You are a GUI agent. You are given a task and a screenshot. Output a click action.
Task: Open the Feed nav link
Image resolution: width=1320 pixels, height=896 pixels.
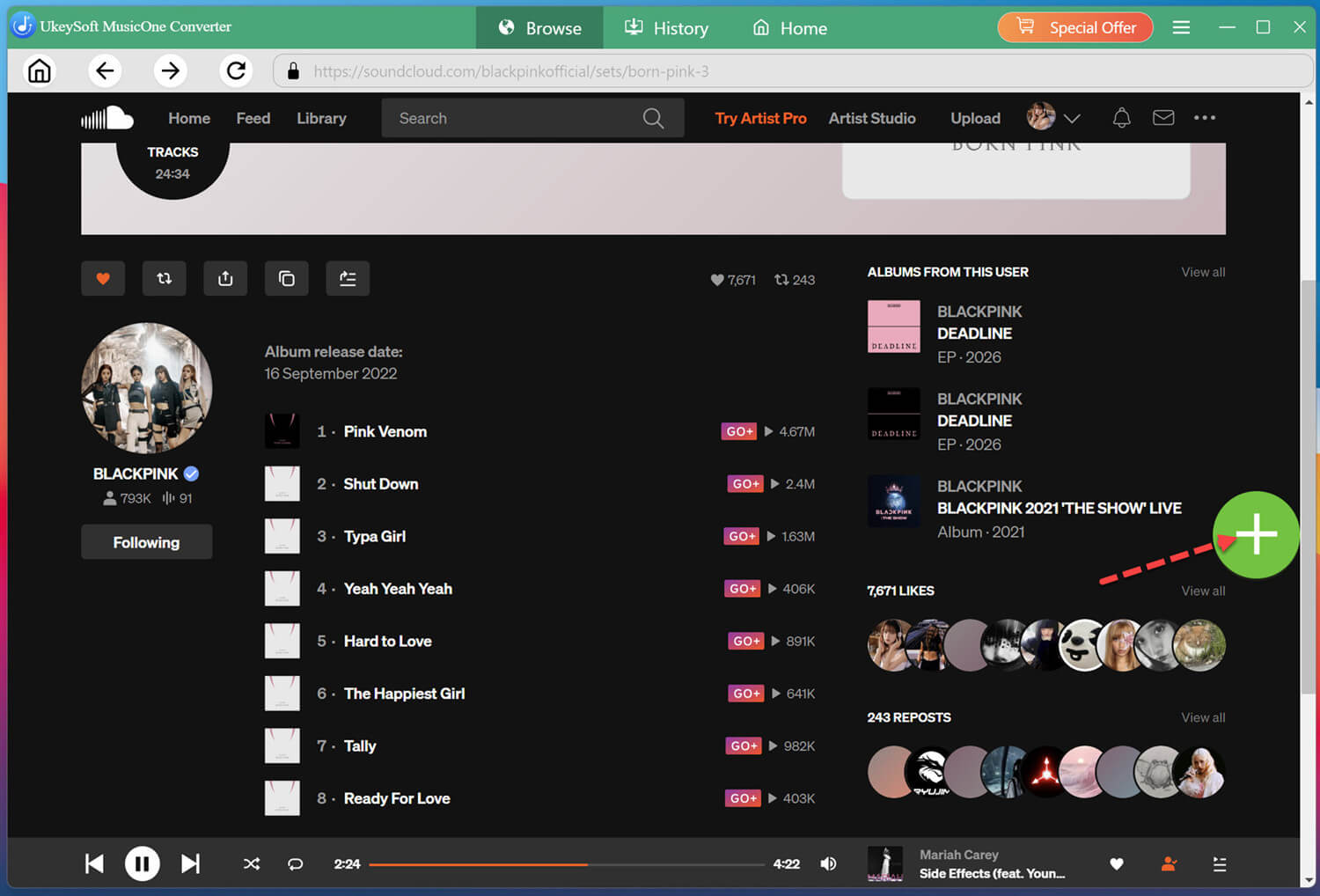[x=253, y=118]
